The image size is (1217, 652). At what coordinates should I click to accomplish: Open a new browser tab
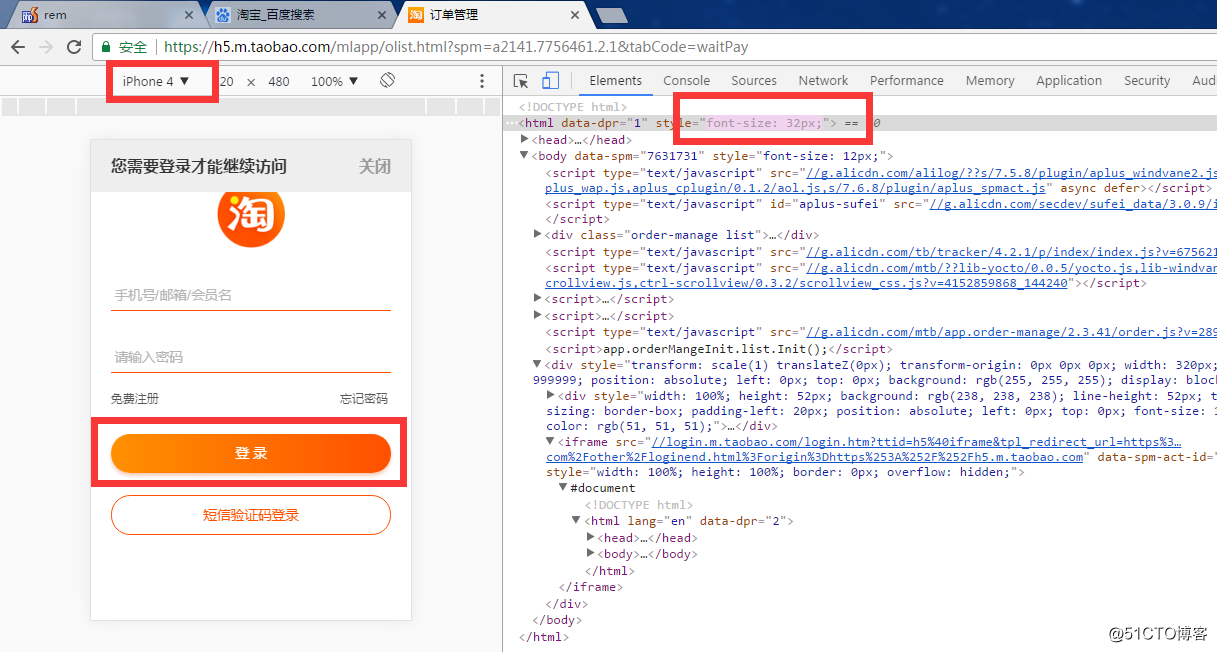pos(611,15)
